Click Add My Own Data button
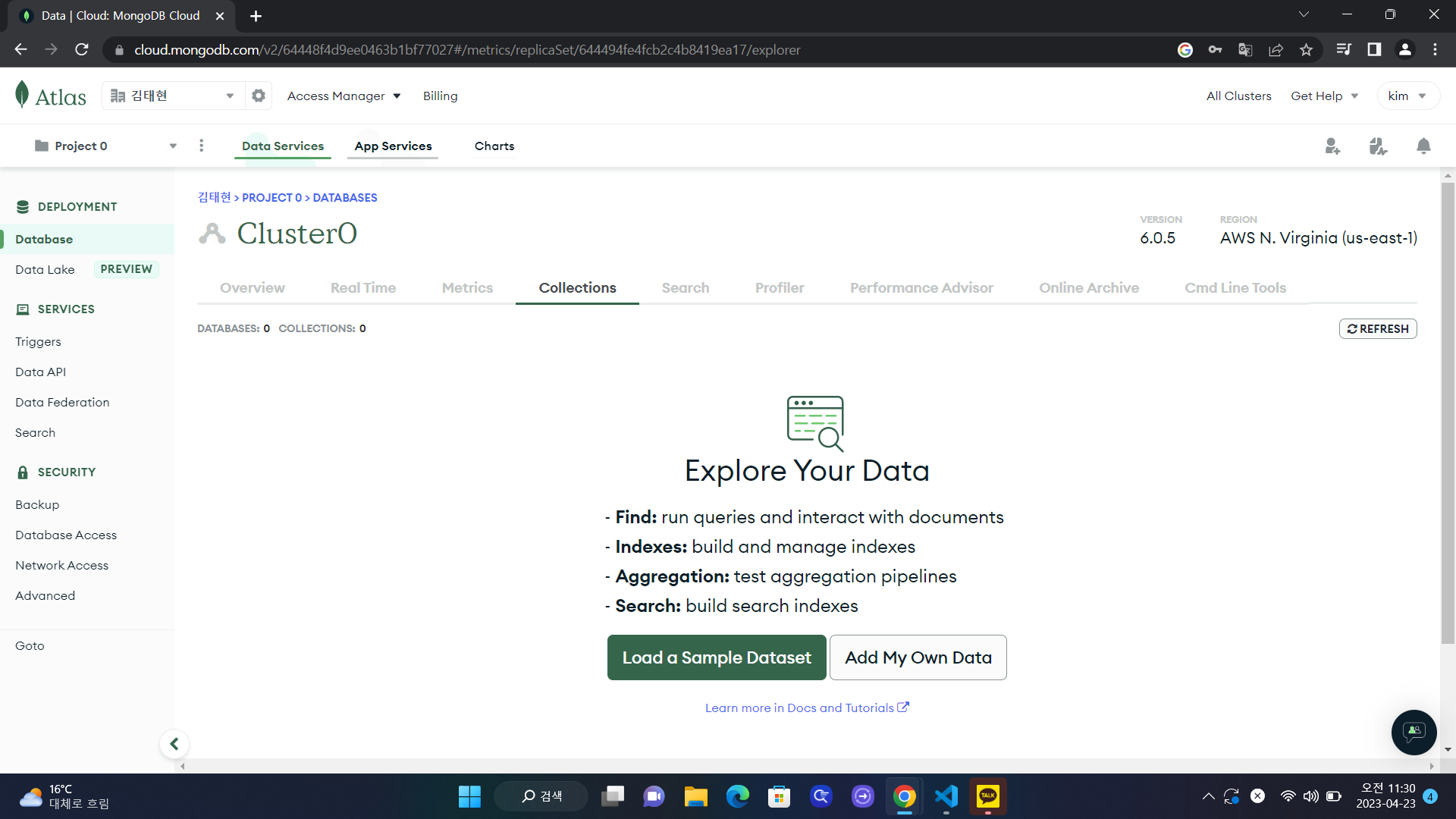This screenshot has width=1456, height=819. pyautogui.click(x=918, y=657)
